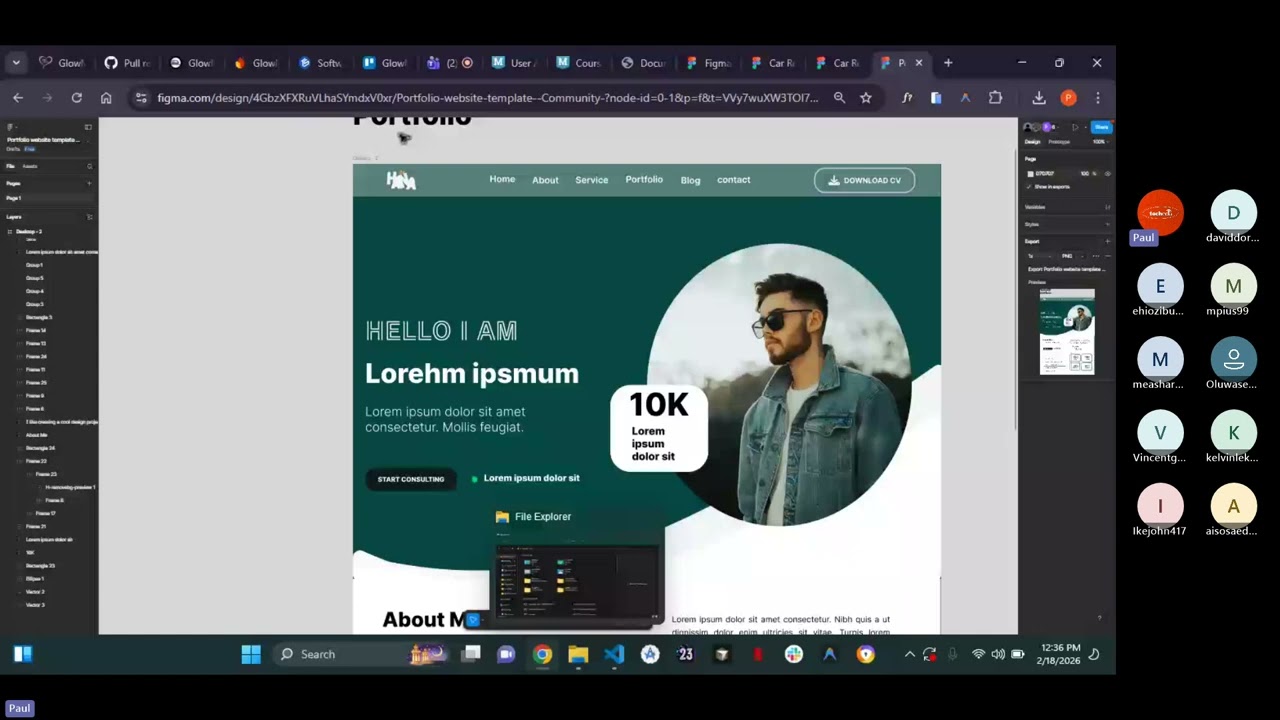Click the Present play icon in Figma
This screenshot has height=720, width=1280.
tap(1075, 127)
